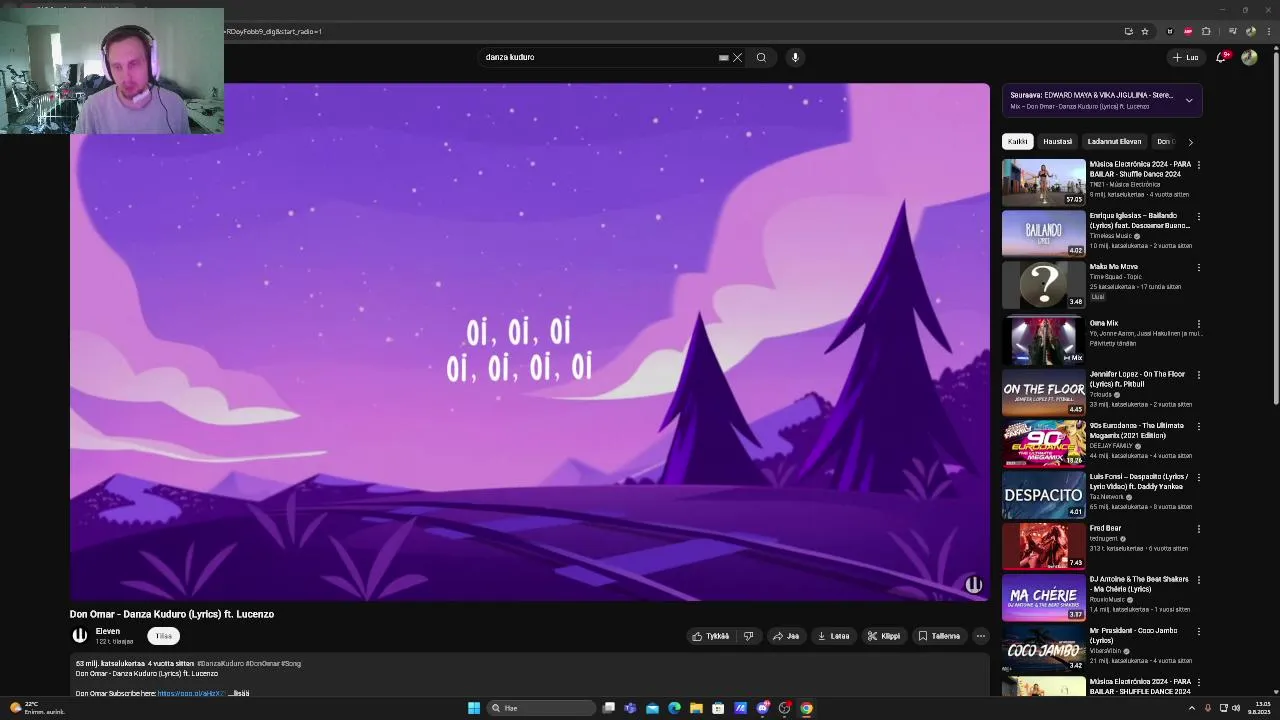Open the Windows Start menu
1280x720 pixels.
474,708
